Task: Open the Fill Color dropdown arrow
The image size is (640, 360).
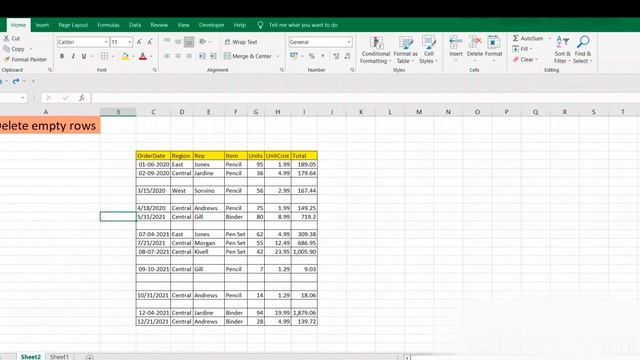Action: click(133, 56)
